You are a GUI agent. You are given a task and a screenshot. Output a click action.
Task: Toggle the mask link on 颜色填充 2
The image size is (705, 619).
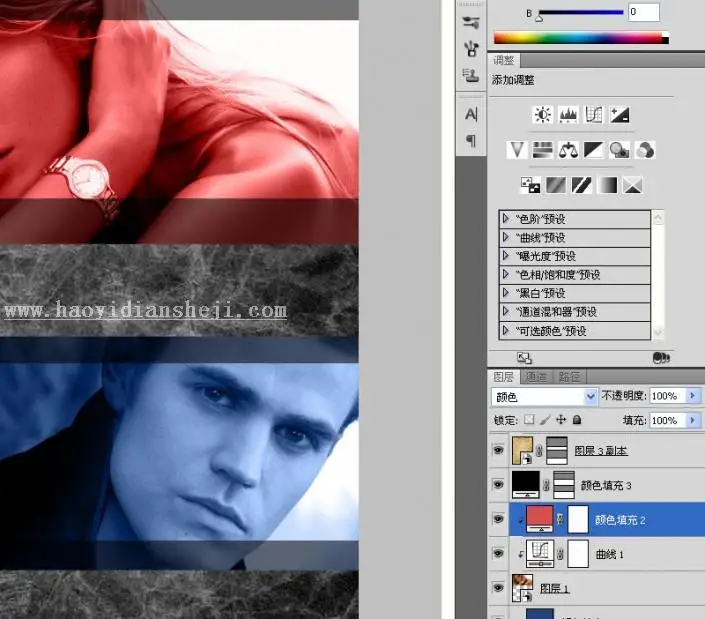pos(560,520)
